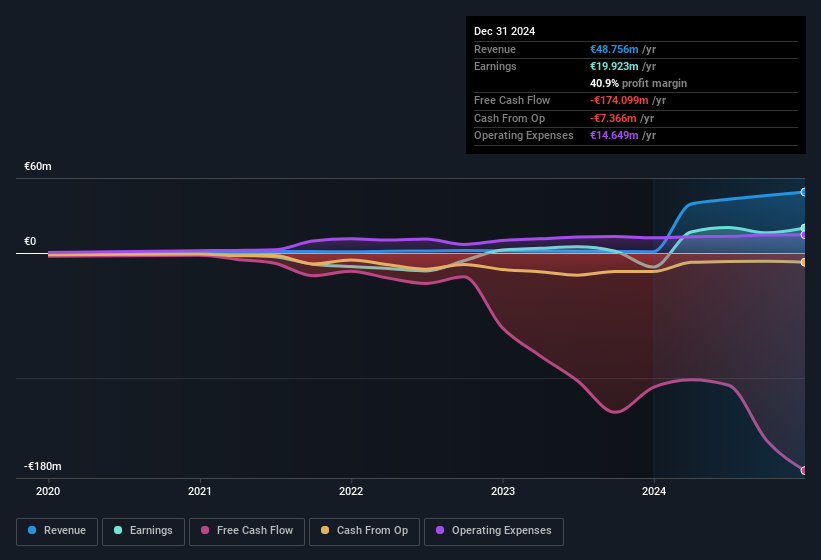
Task: Click the pink Free Cash Flow endpoint marker
Action: pos(803,470)
